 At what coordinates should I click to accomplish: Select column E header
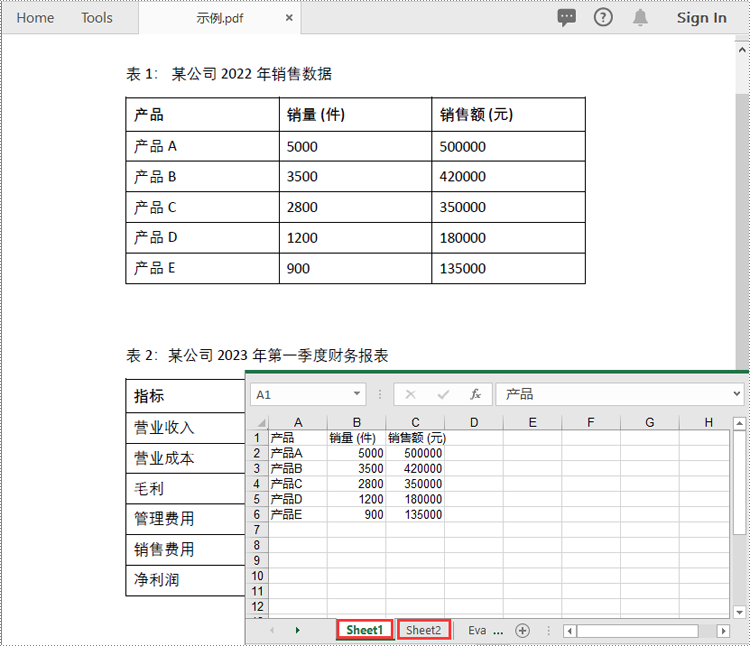pyautogui.click(x=532, y=422)
